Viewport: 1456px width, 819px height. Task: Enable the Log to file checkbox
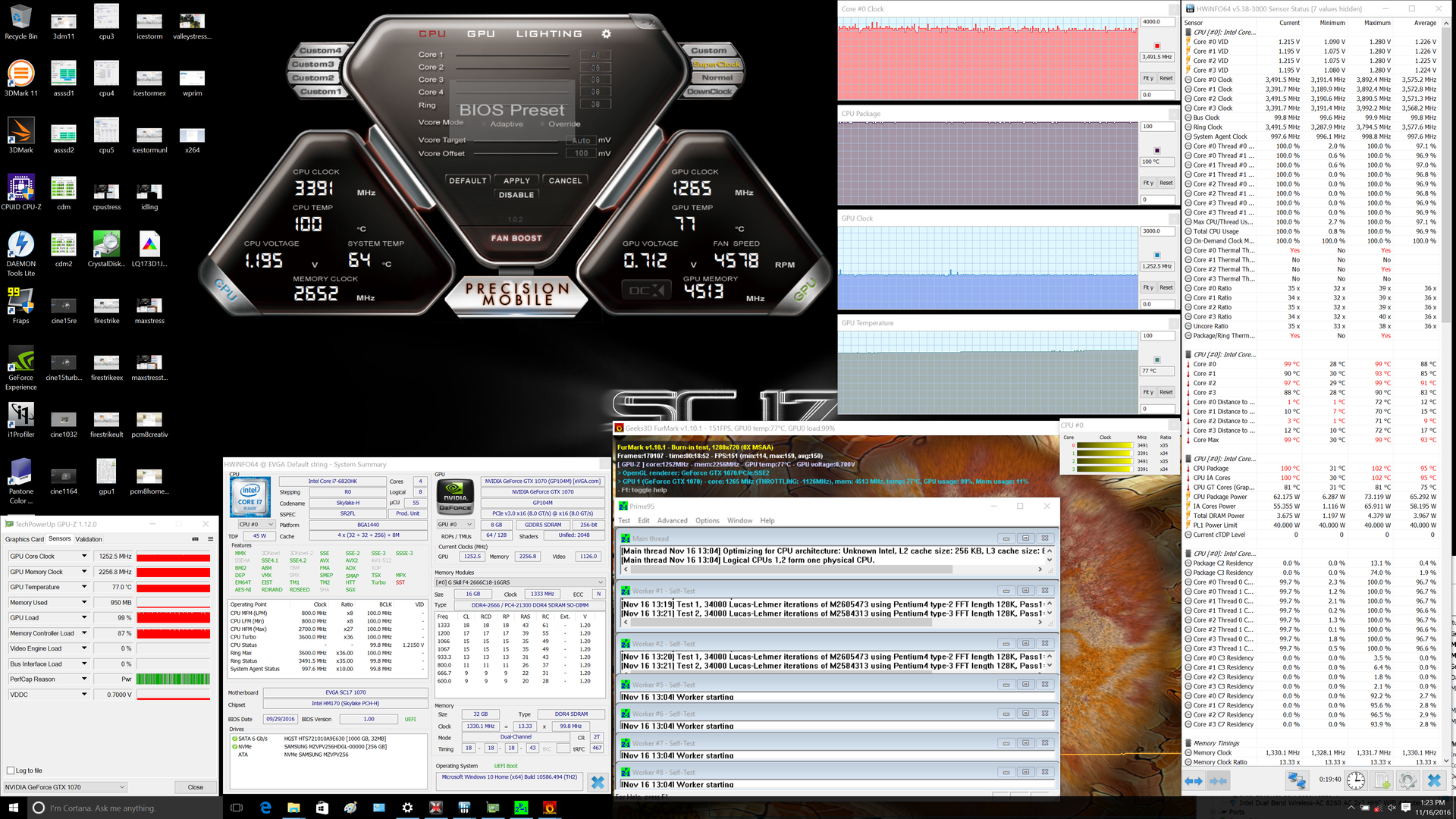point(11,770)
